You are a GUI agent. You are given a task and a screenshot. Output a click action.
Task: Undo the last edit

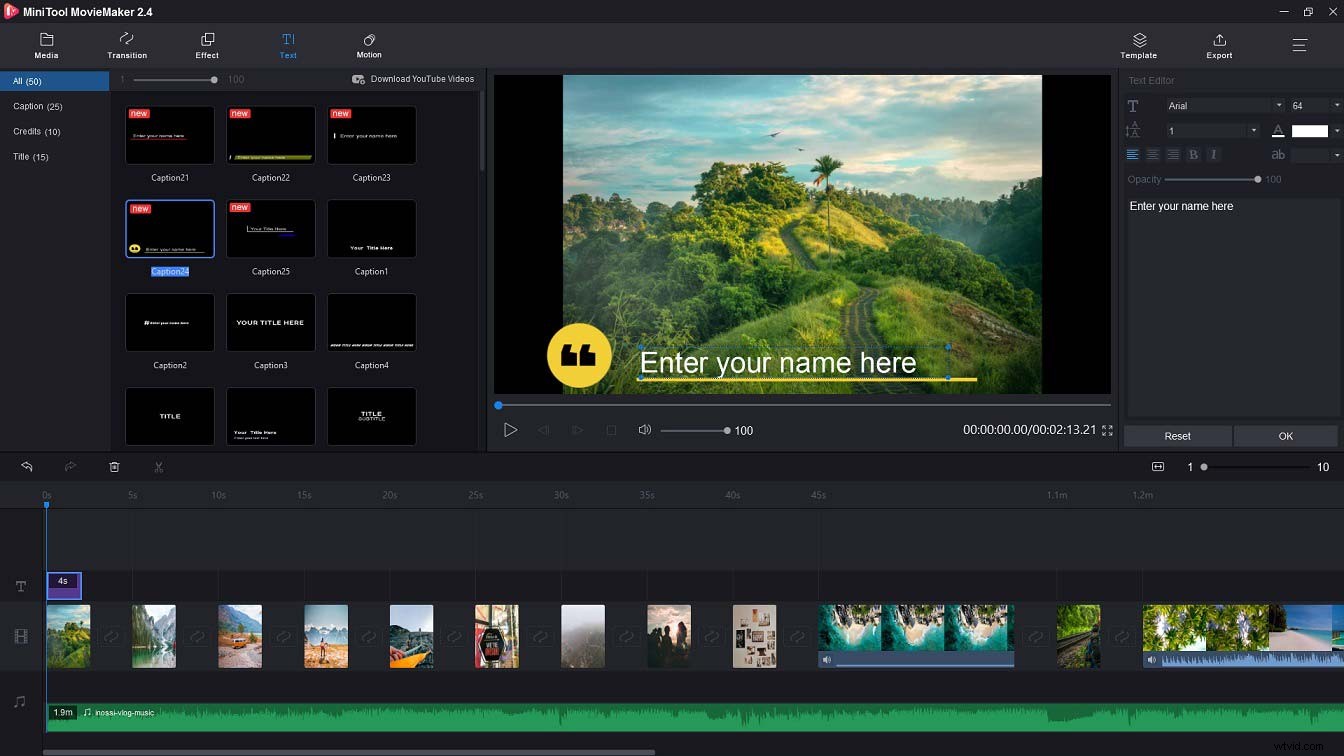tap(26, 466)
